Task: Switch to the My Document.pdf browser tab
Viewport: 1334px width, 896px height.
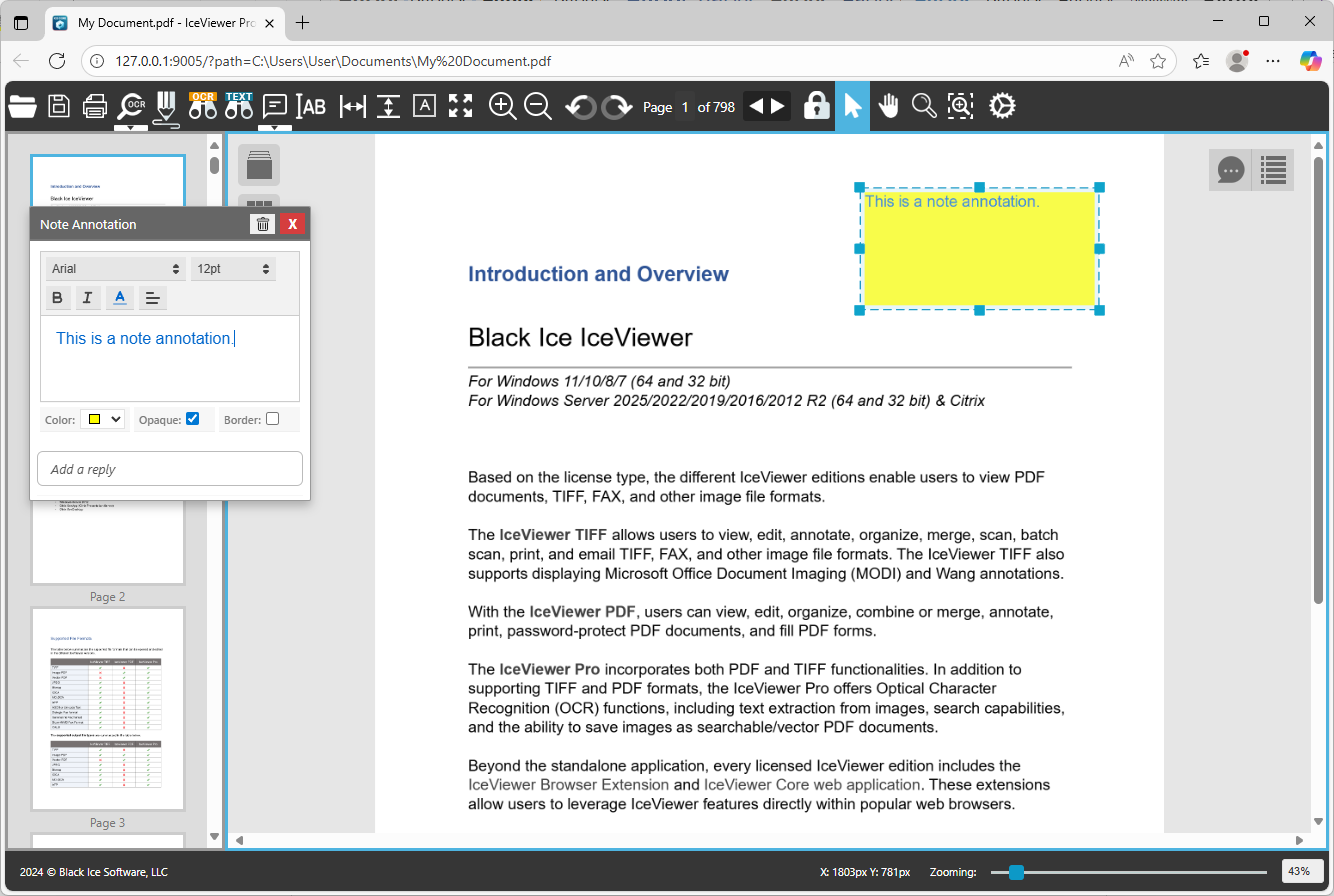Action: click(x=163, y=22)
